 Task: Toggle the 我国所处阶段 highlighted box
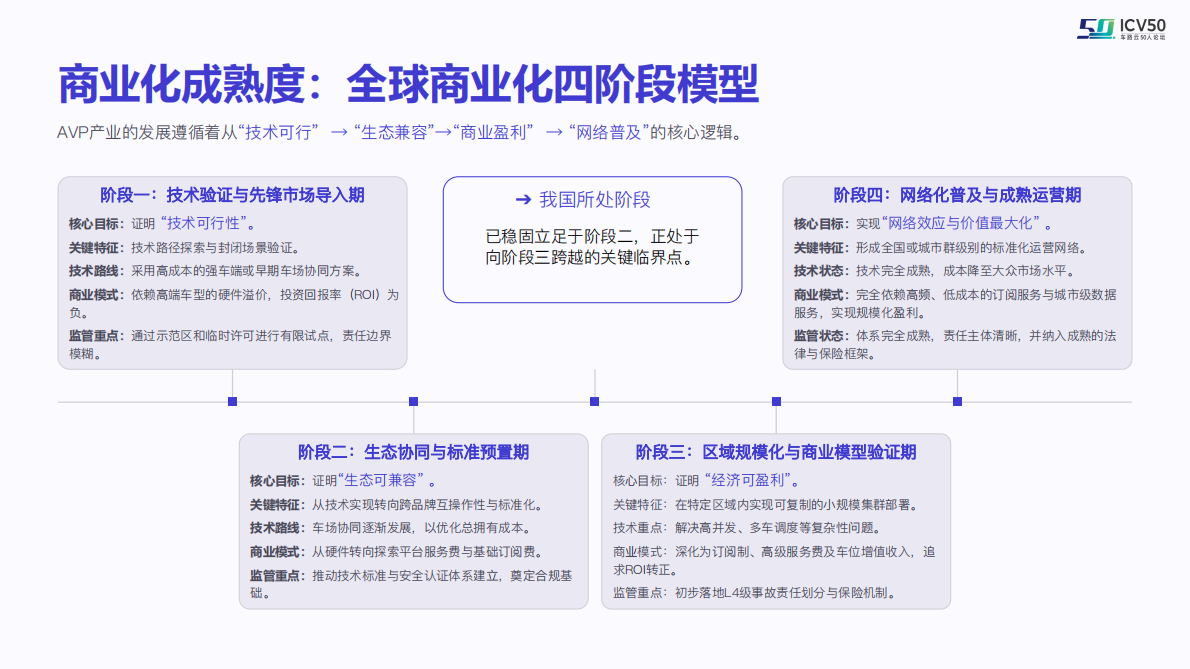click(x=592, y=238)
